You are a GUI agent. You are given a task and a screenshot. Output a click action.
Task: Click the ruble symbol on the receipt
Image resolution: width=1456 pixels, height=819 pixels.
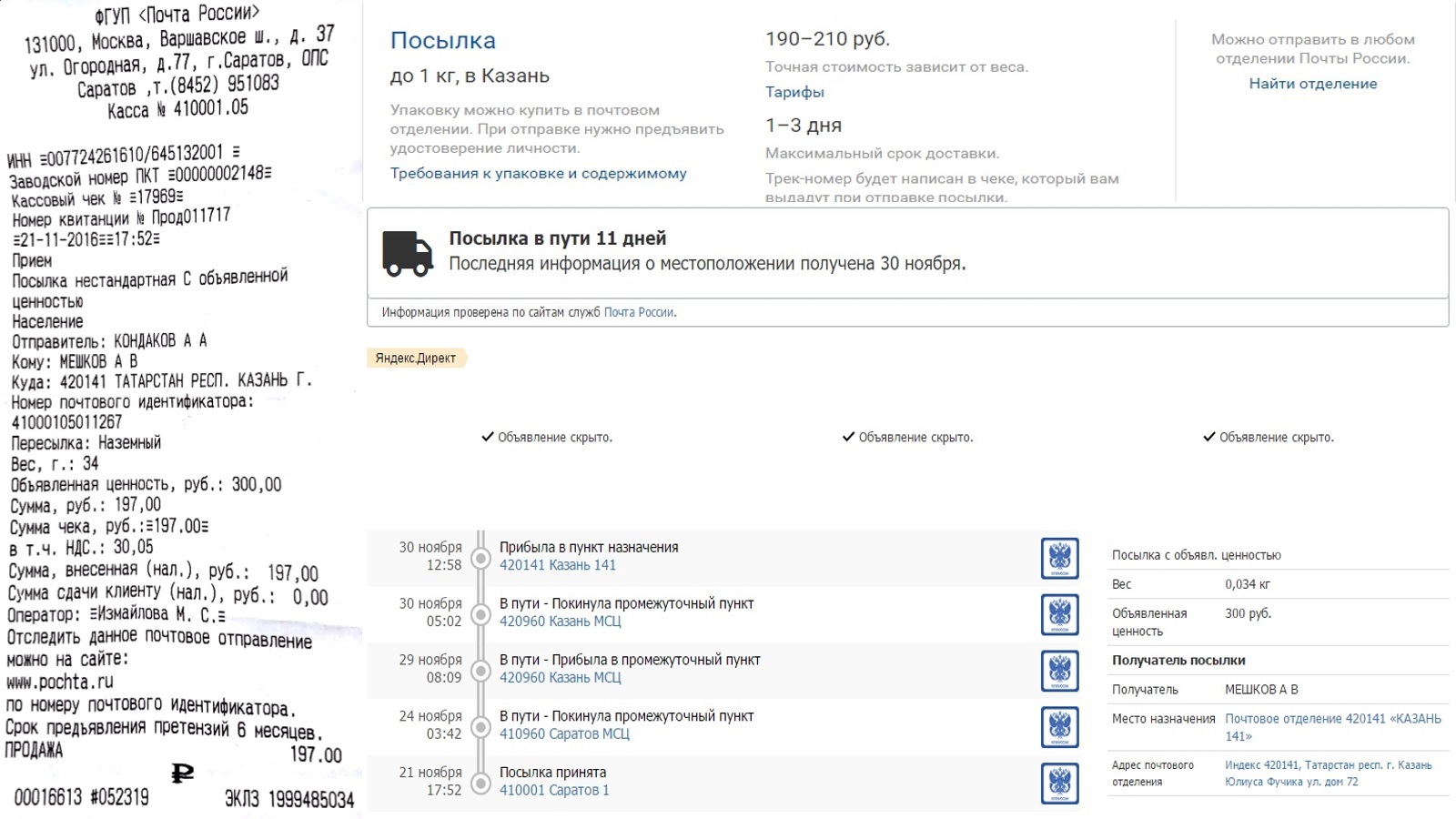pos(182,773)
